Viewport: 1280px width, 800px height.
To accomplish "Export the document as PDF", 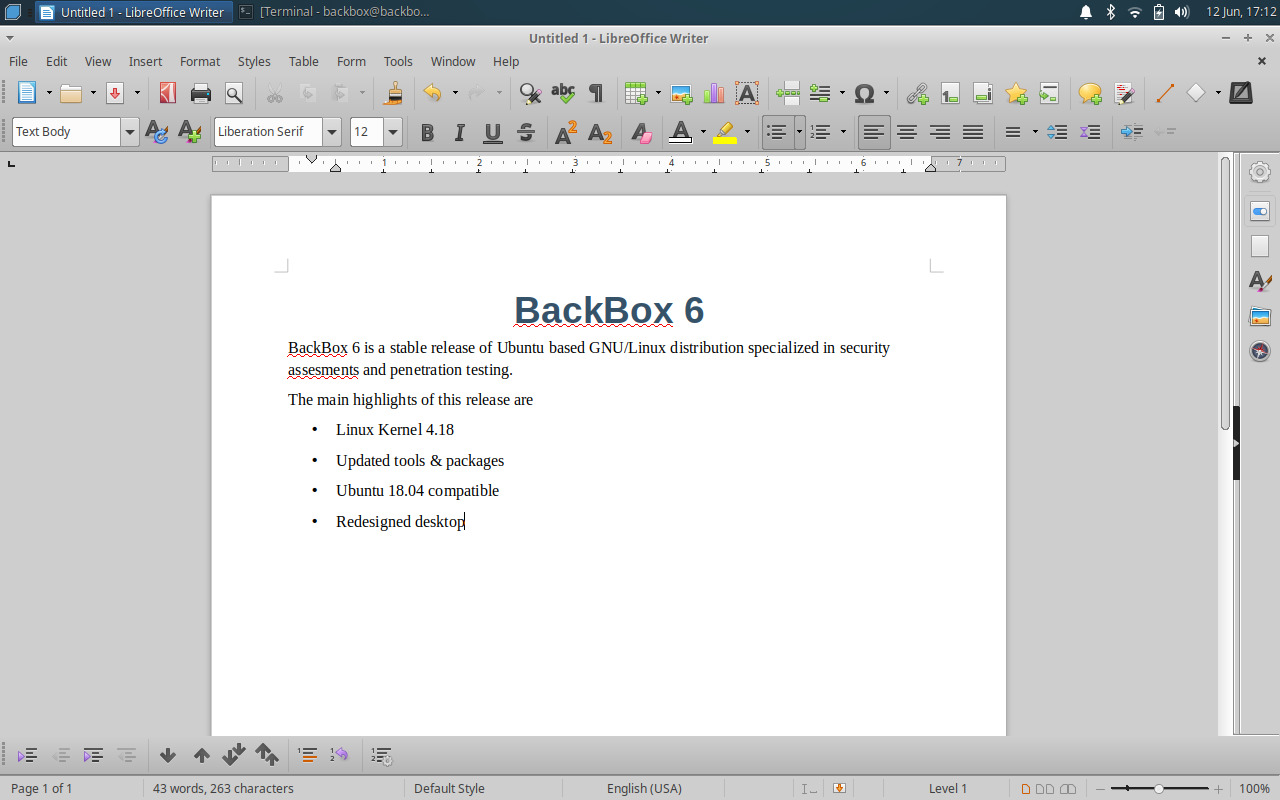I will click(x=167, y=93).
